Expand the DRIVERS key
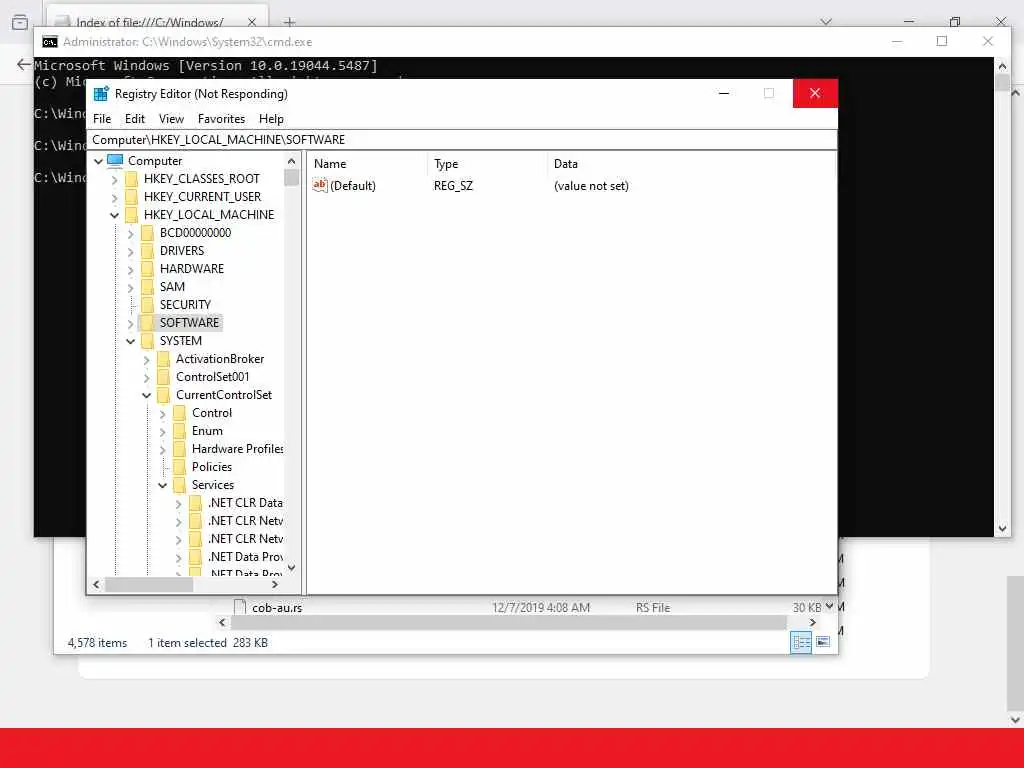 point(131,251)
